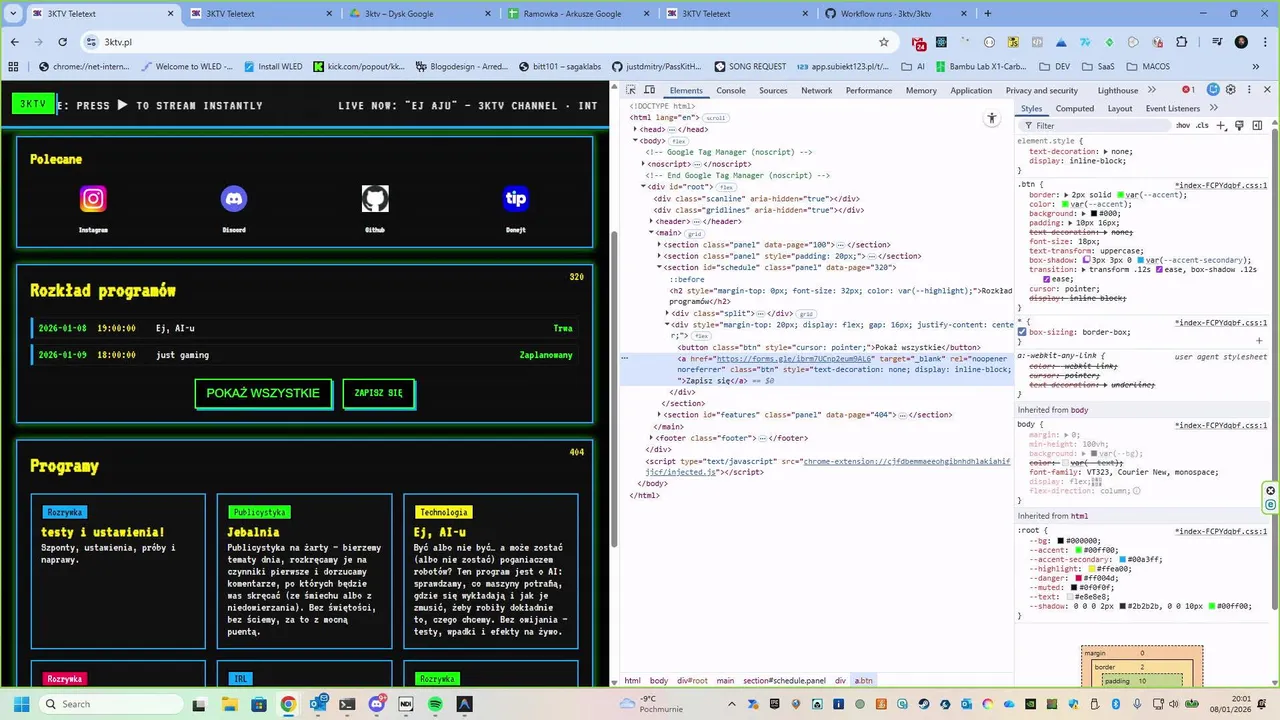Open index-FCPYdqbf.css:1 link beside .btn rule

[x=1221, y=185]
